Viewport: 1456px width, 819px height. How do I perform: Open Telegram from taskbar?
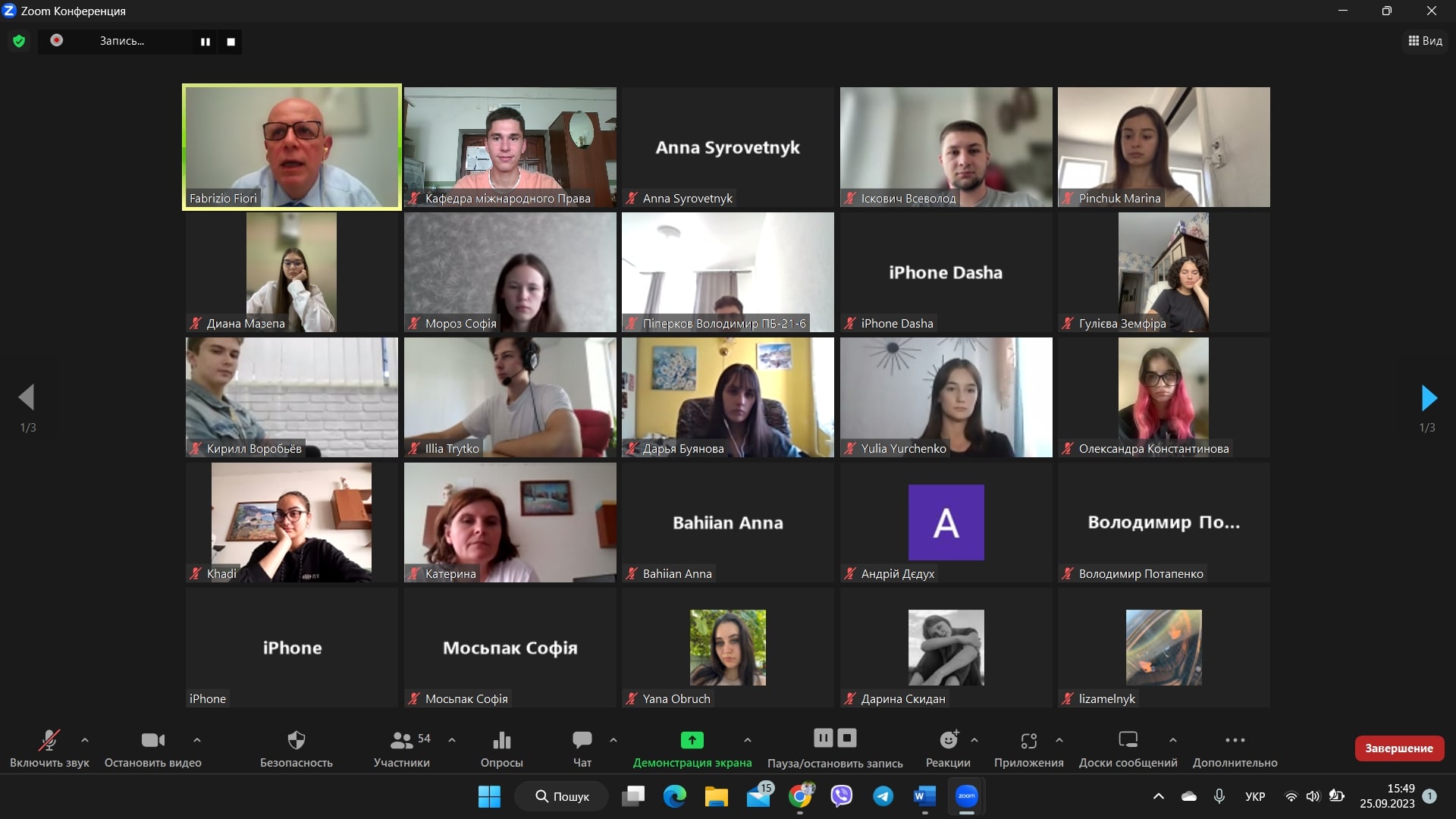(883, 796)
